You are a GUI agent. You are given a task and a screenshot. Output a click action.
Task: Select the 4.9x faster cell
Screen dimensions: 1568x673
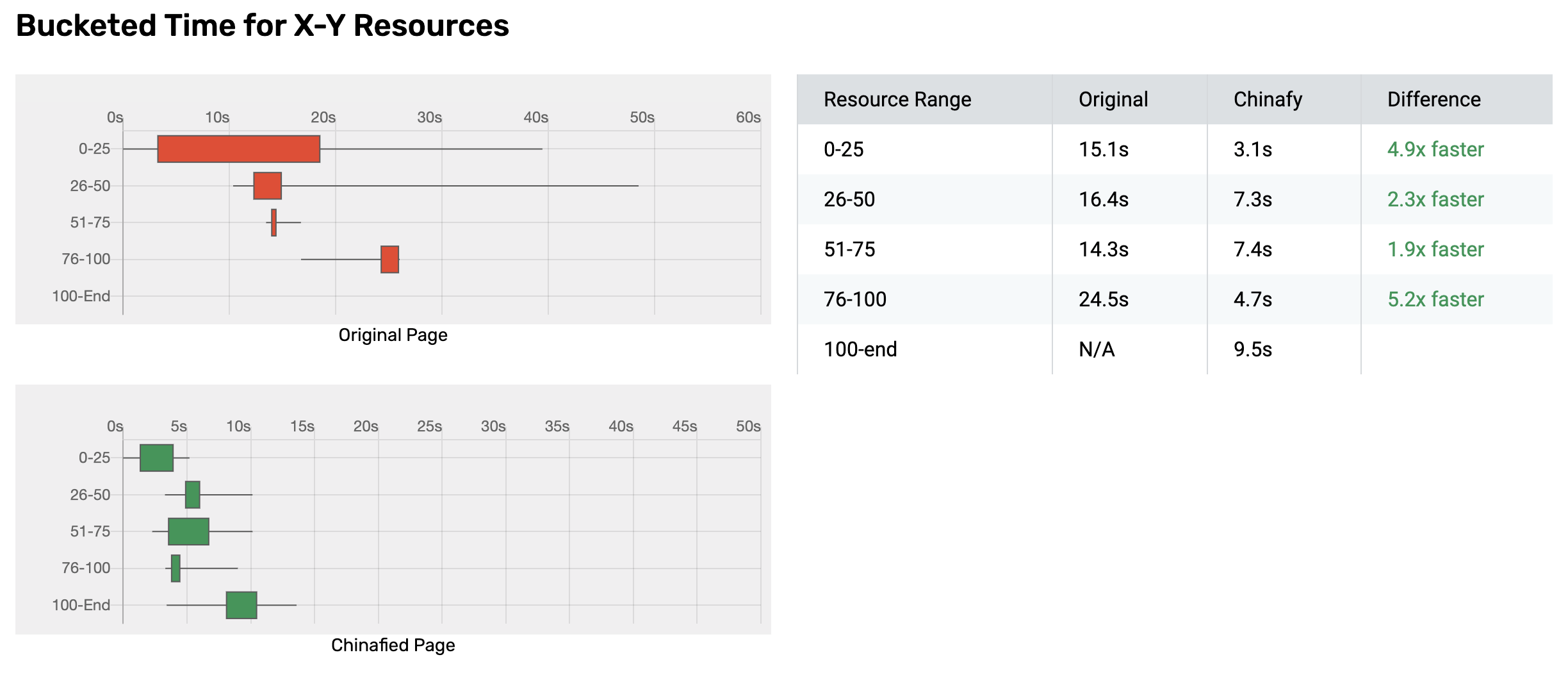[x=1435, y=149]
